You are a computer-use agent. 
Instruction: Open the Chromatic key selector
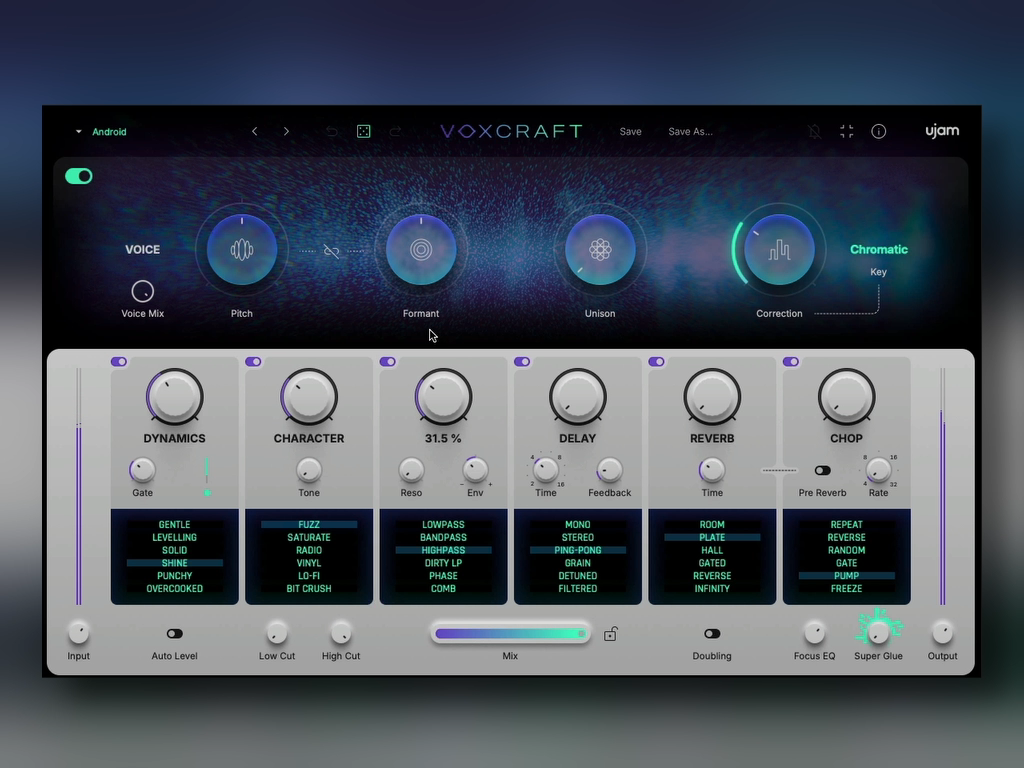[x=878, y=249]
